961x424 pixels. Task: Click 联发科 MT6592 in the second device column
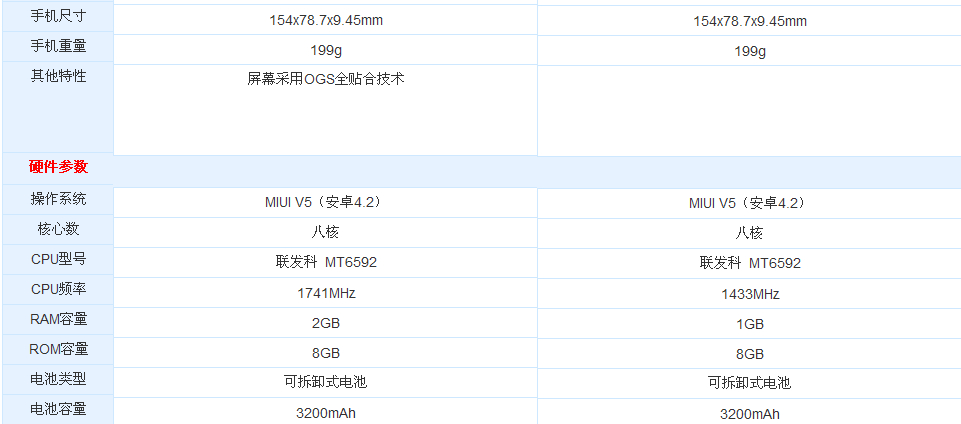pyautogui.click(x=749, y=263)
